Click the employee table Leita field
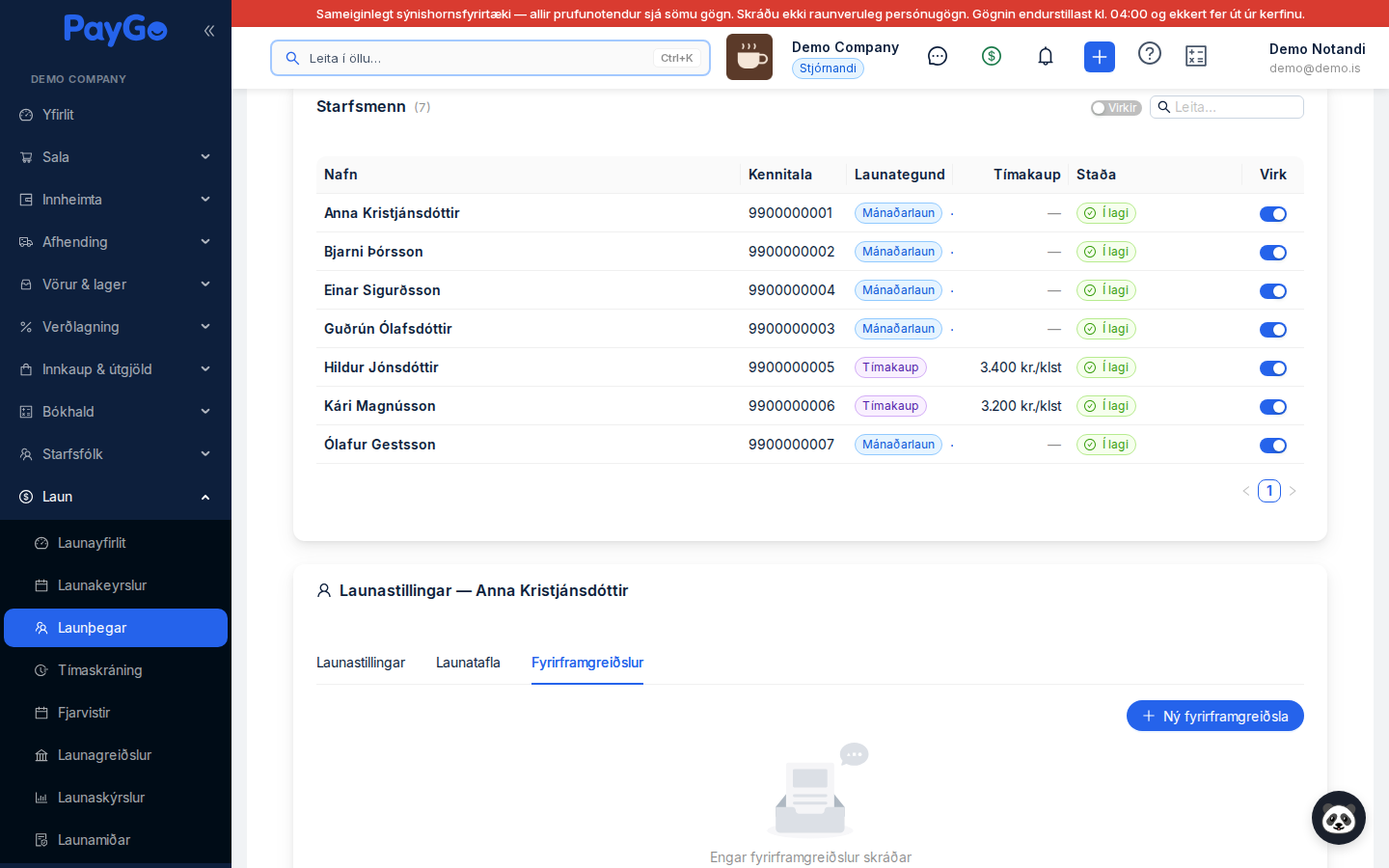Image resolution: width=1389 pixels, height=868 pixels. coord(1227,107)
